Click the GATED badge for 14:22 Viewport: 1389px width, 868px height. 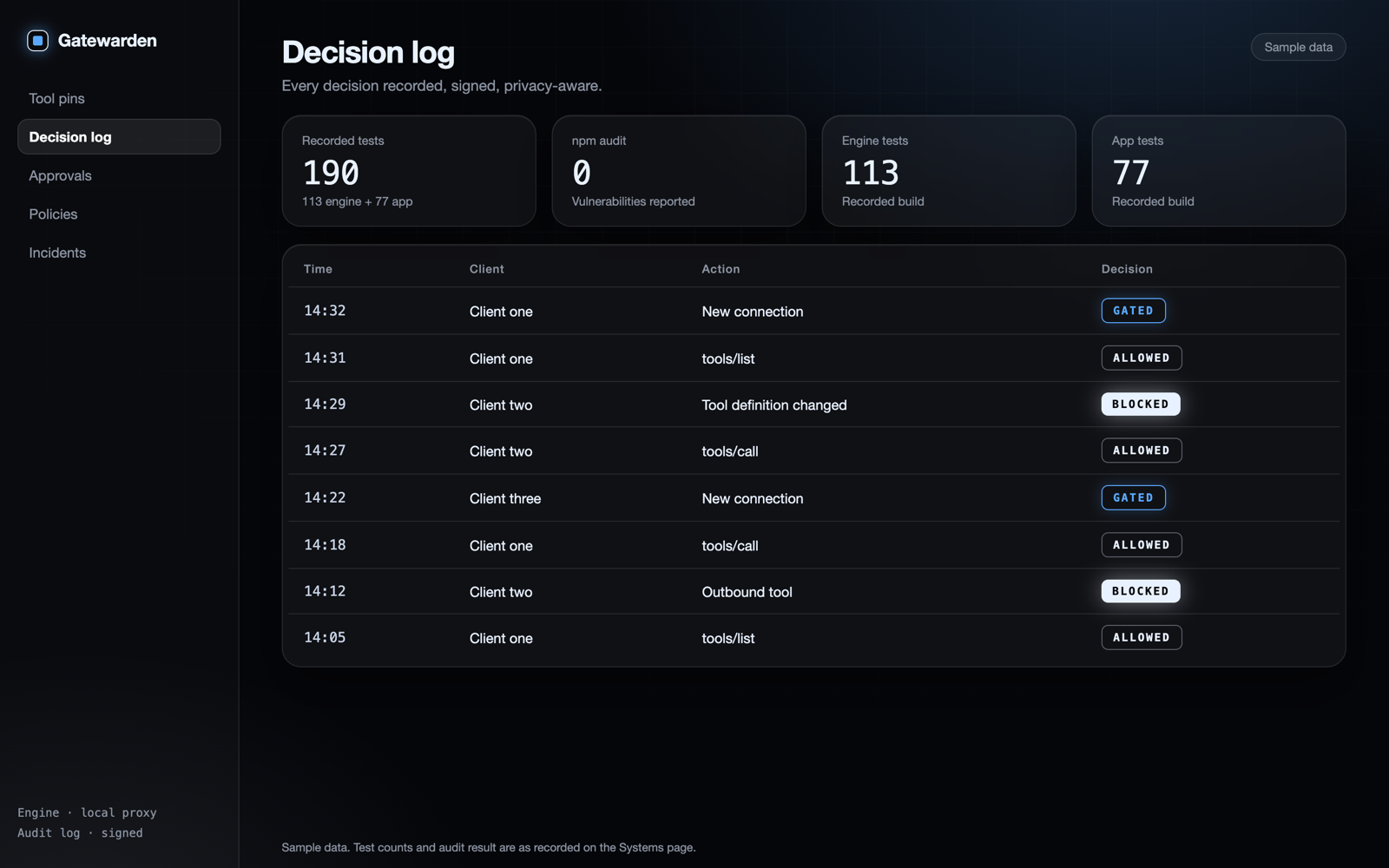(1133, 497)
